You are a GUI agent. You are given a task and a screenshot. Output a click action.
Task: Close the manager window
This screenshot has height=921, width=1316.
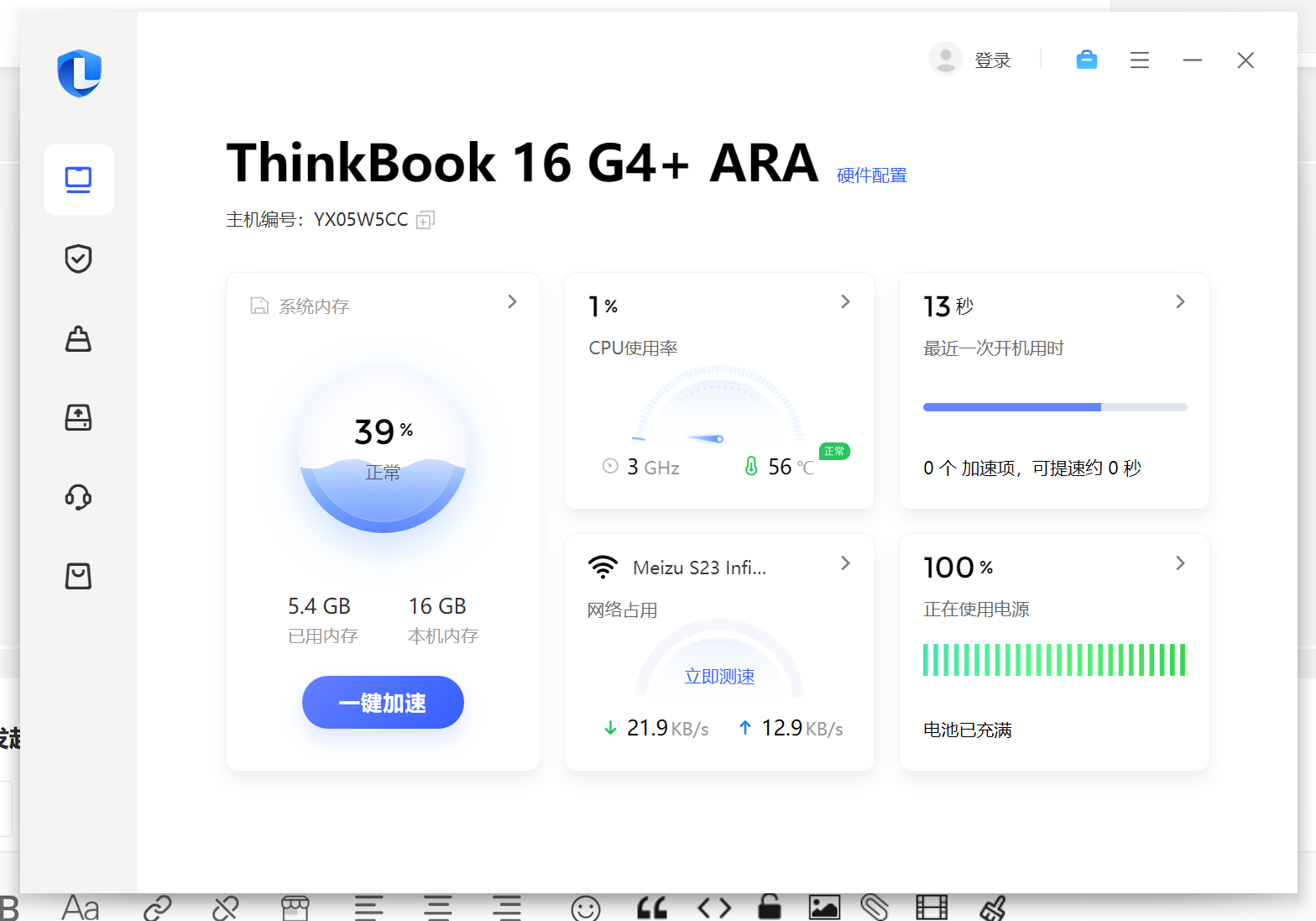[1245, 60]
